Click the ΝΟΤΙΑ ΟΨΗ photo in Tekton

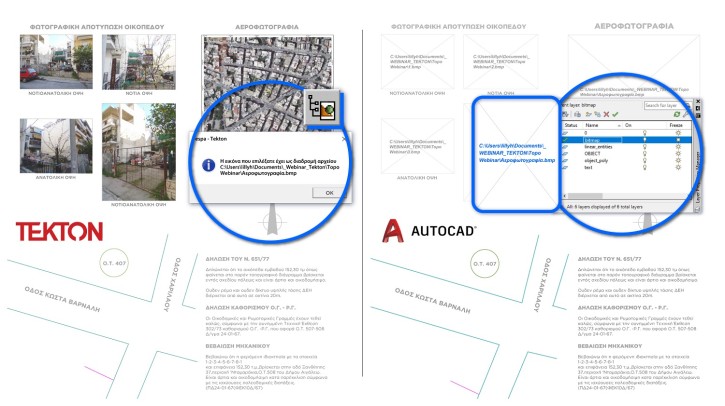[139, 62]
